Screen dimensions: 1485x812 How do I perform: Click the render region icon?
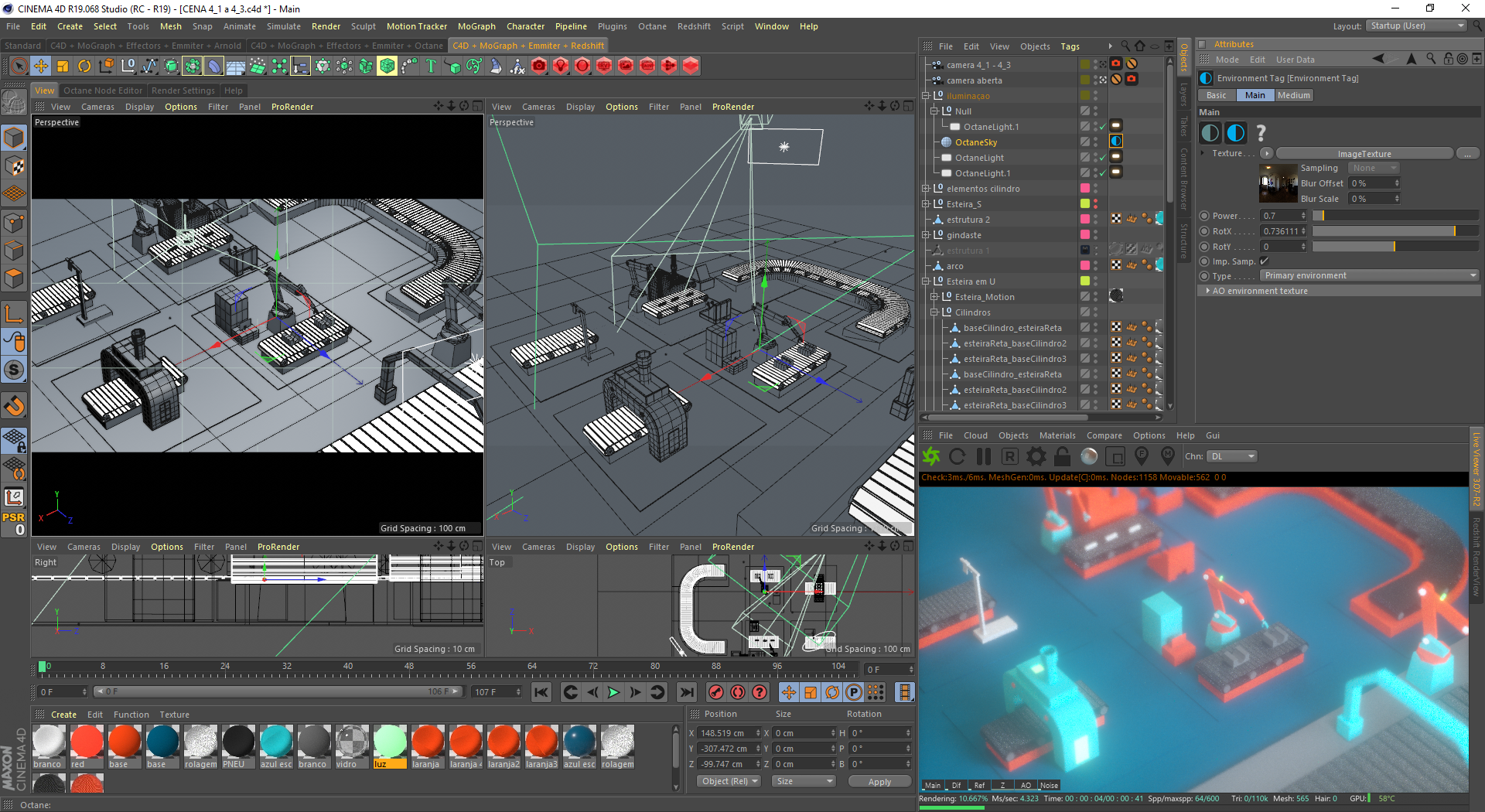[x=1115, y=456]
